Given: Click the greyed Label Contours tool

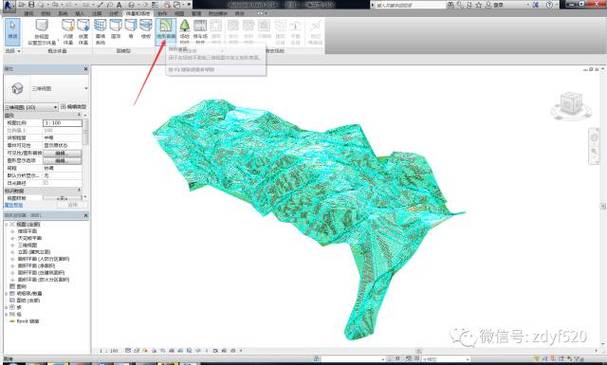Looking at the screenshot, I should [315, 31].
